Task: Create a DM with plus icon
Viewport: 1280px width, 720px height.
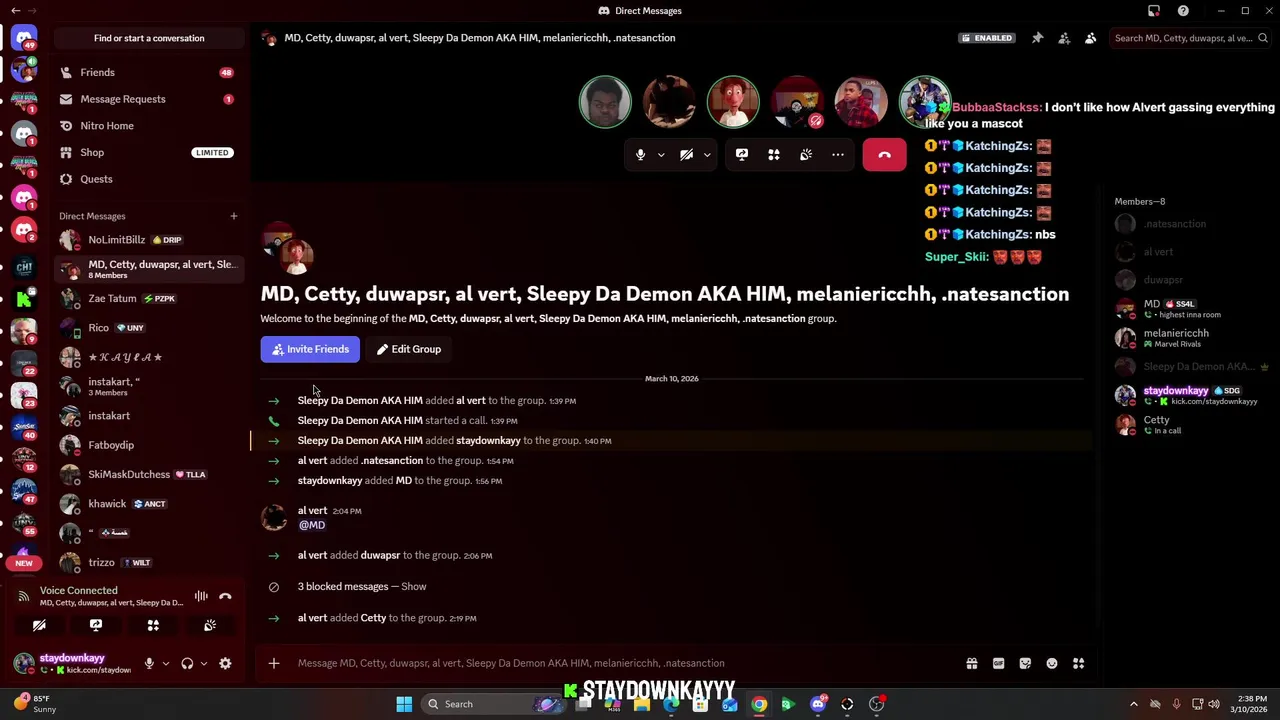Action: 233,216
